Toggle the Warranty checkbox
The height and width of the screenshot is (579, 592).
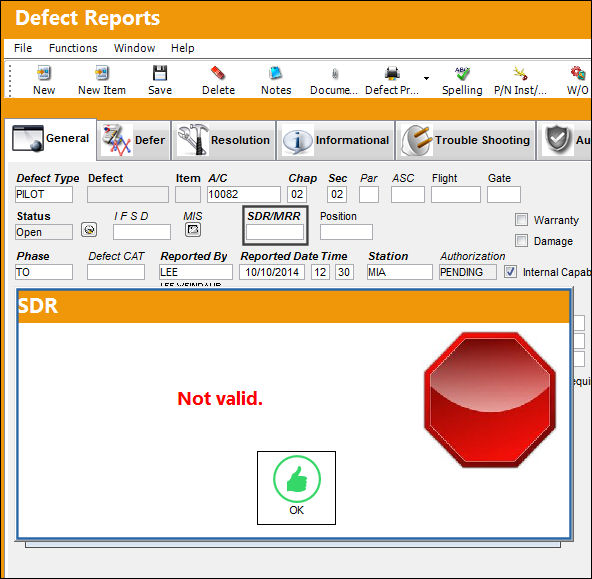point(521,219)
